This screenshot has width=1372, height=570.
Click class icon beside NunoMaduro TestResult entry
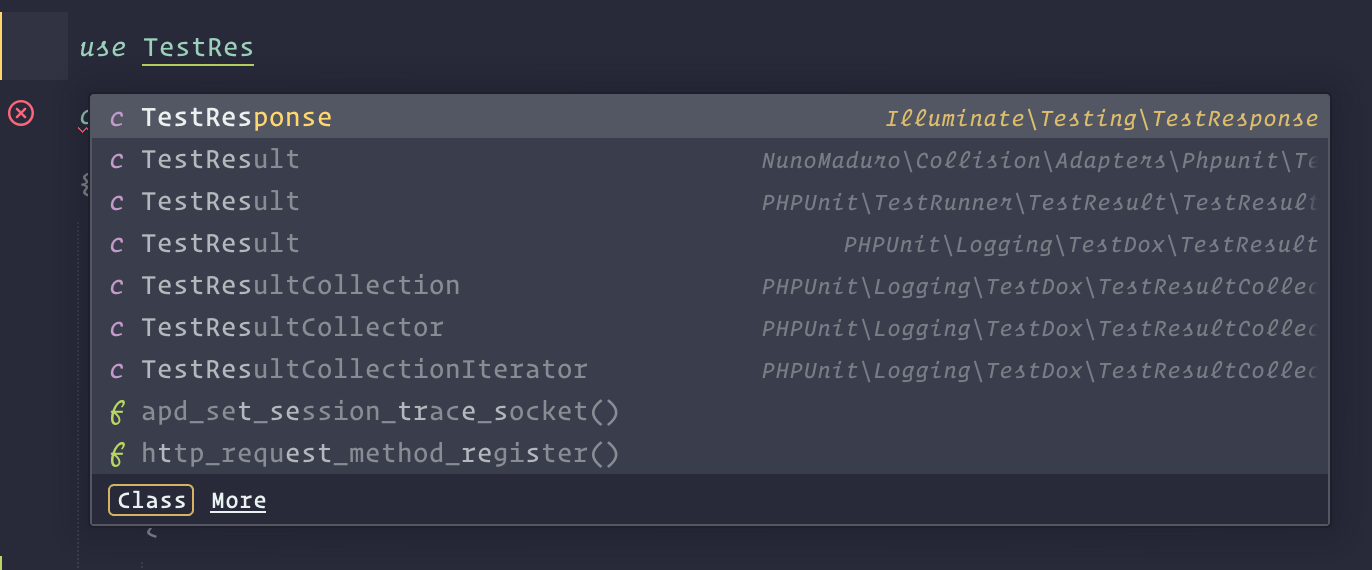pos(117,160)
